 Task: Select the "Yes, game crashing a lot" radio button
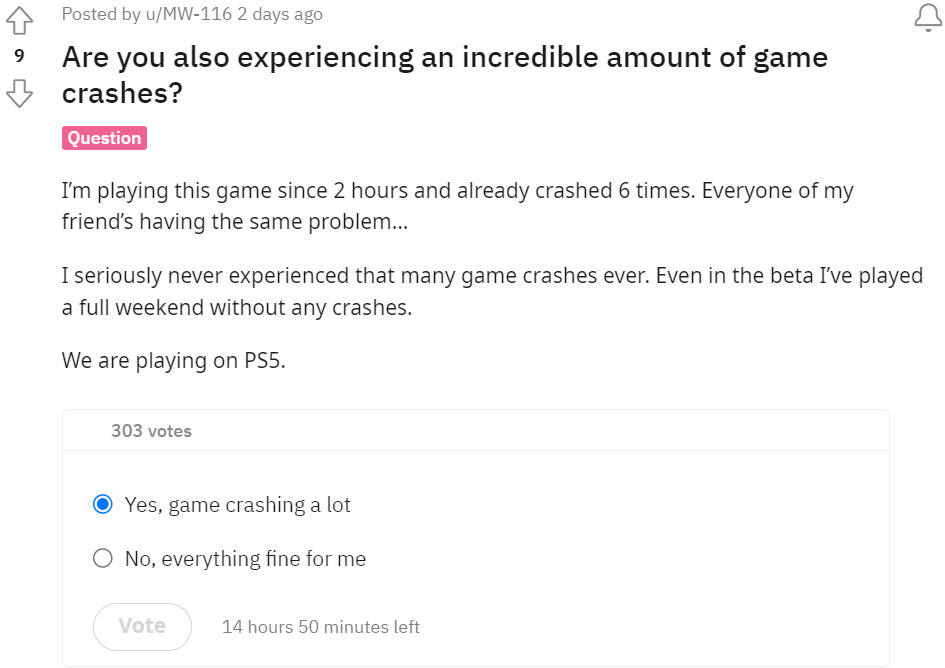point(102,505)
